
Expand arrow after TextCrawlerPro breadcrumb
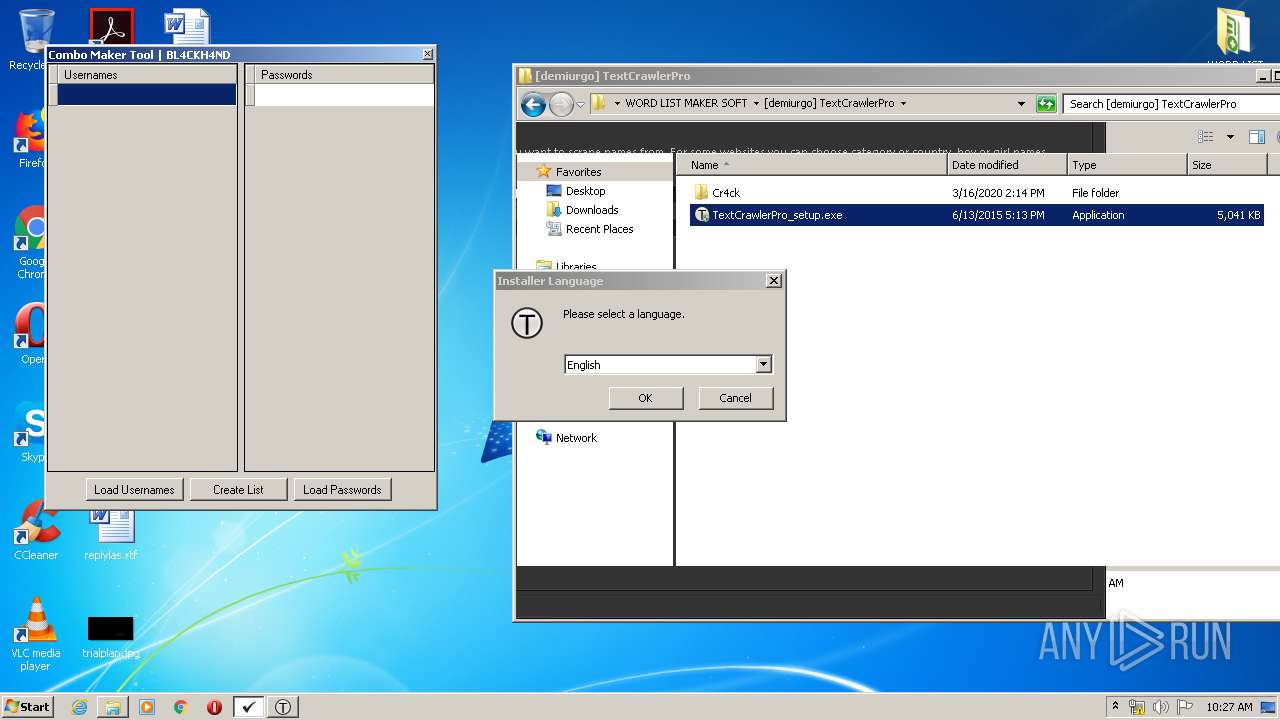click(903, 103)
